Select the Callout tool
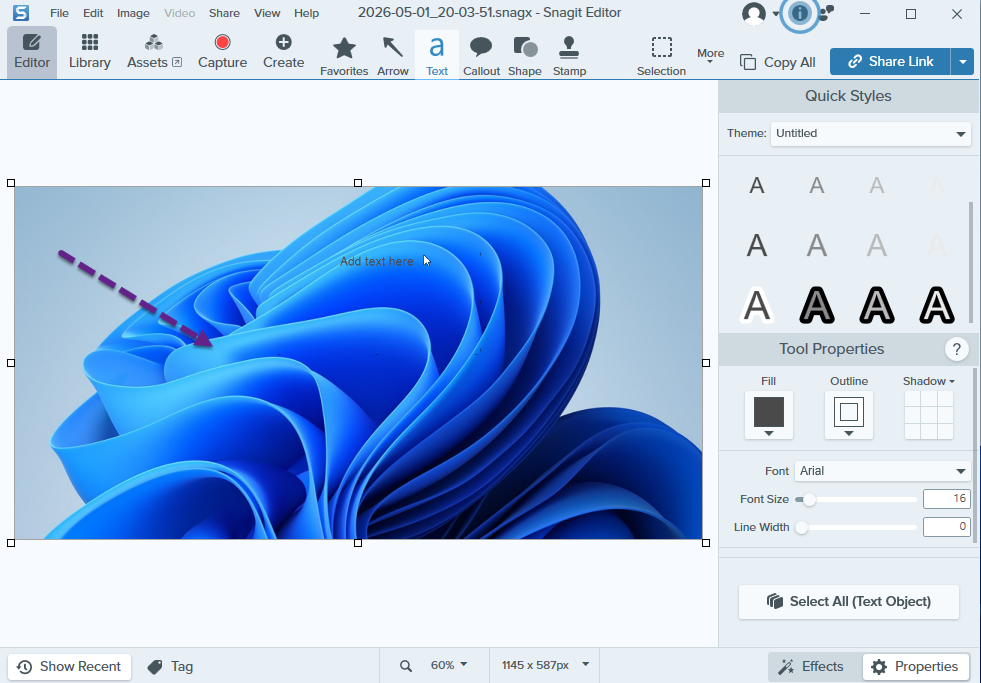 (x=481, y=56)
